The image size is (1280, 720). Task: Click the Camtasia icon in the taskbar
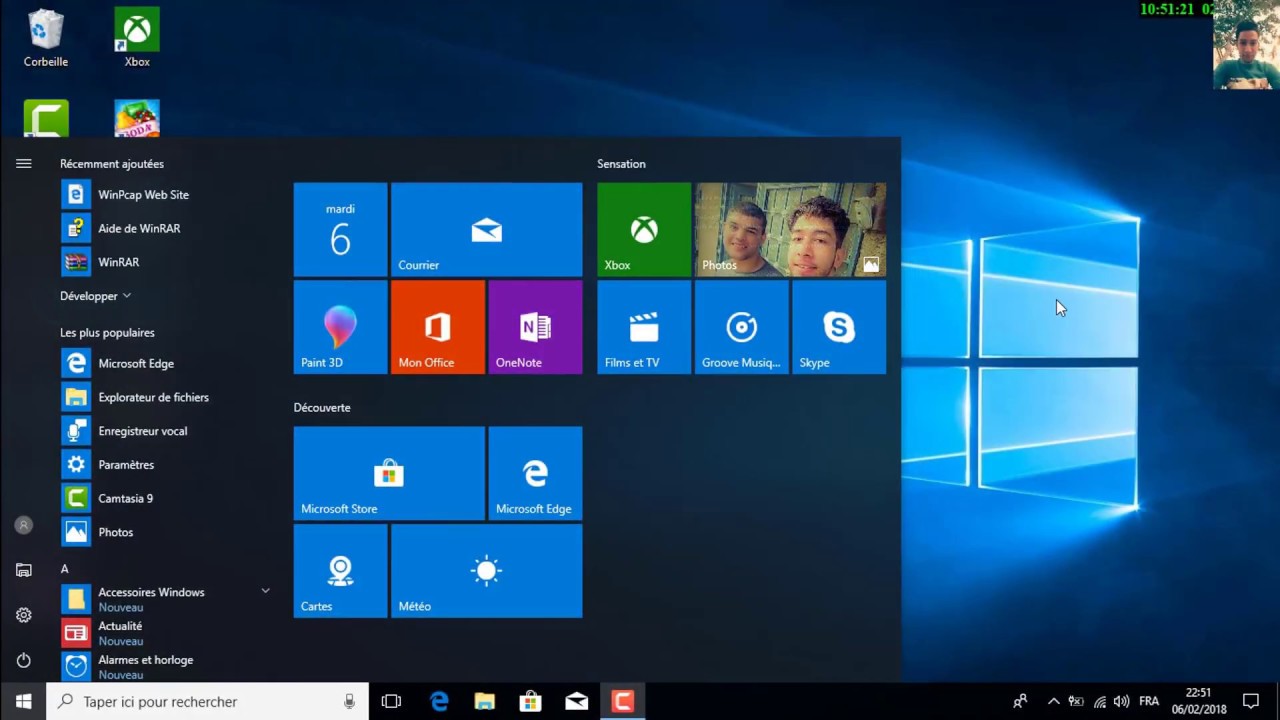[623, 702]
